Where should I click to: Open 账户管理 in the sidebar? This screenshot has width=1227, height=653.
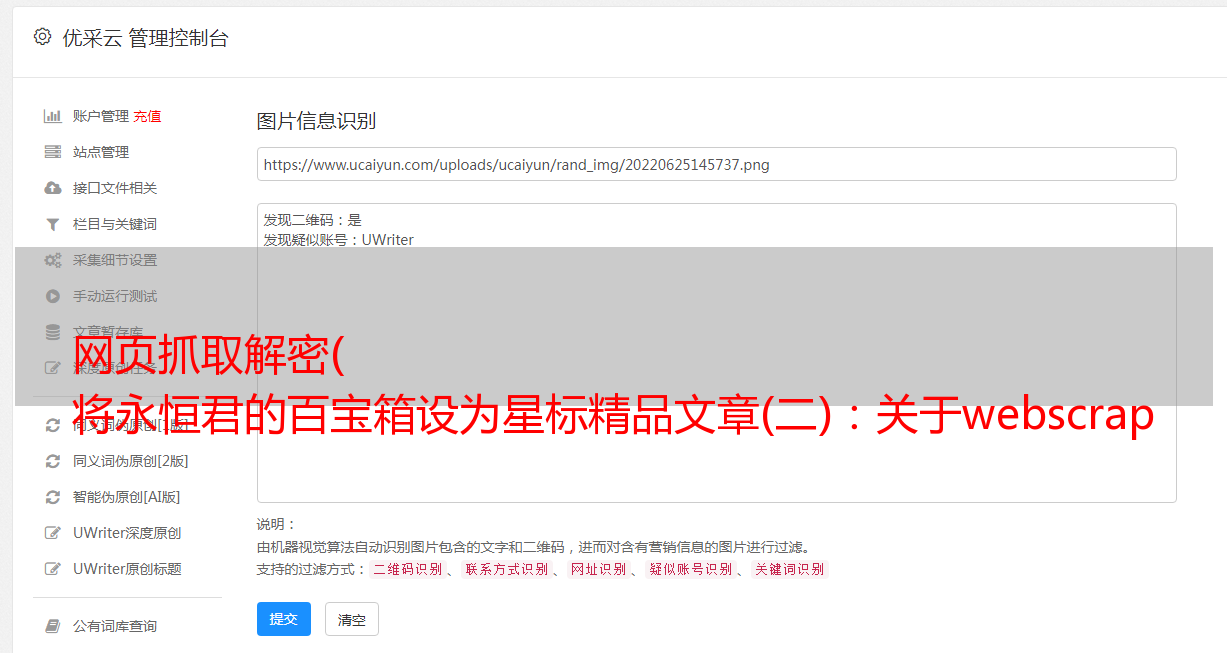pos(101,116)
